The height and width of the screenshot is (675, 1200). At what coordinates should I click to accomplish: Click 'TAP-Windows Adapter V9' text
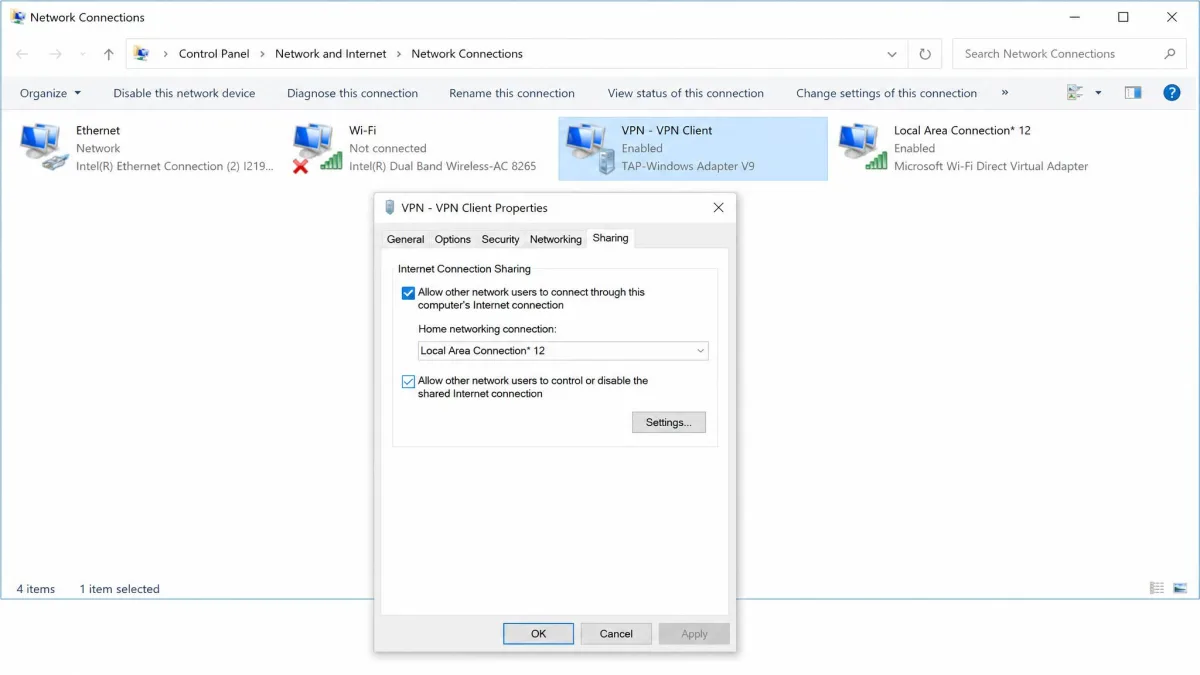click(688, 166)
